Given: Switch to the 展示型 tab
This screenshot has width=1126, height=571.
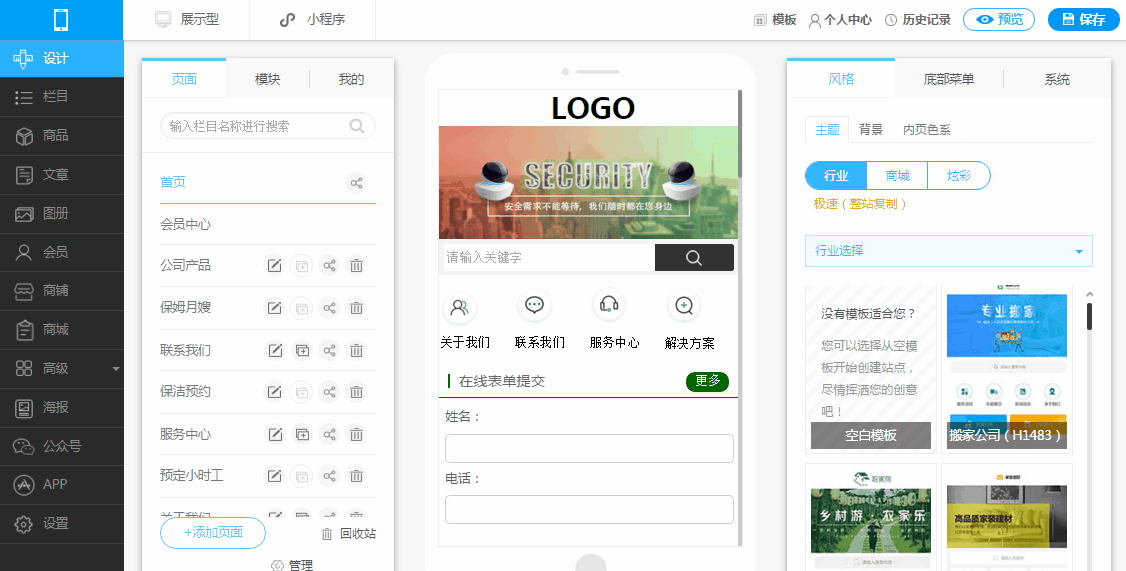Looking at the screenshot, I should tap(187, 20).
